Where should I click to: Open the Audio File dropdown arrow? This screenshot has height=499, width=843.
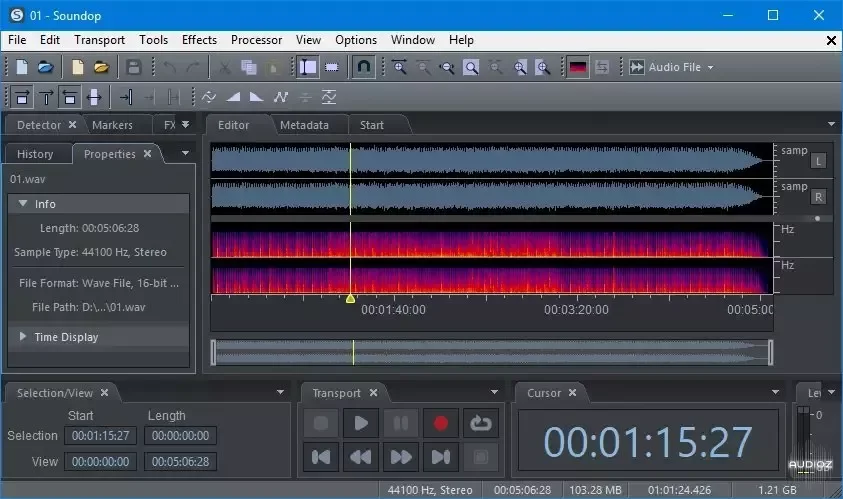(x=711, y=68)
